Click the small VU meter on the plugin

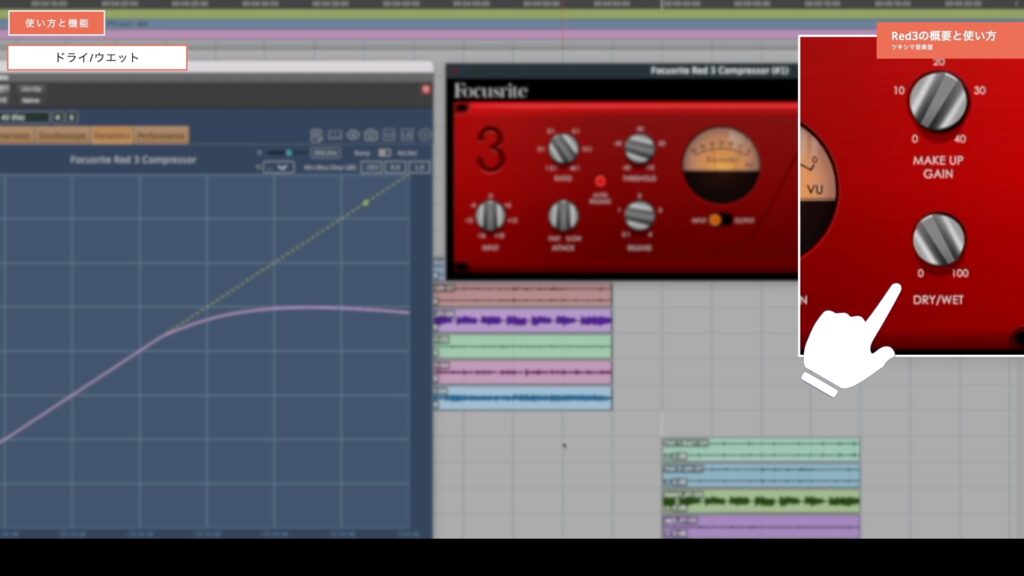721,165
